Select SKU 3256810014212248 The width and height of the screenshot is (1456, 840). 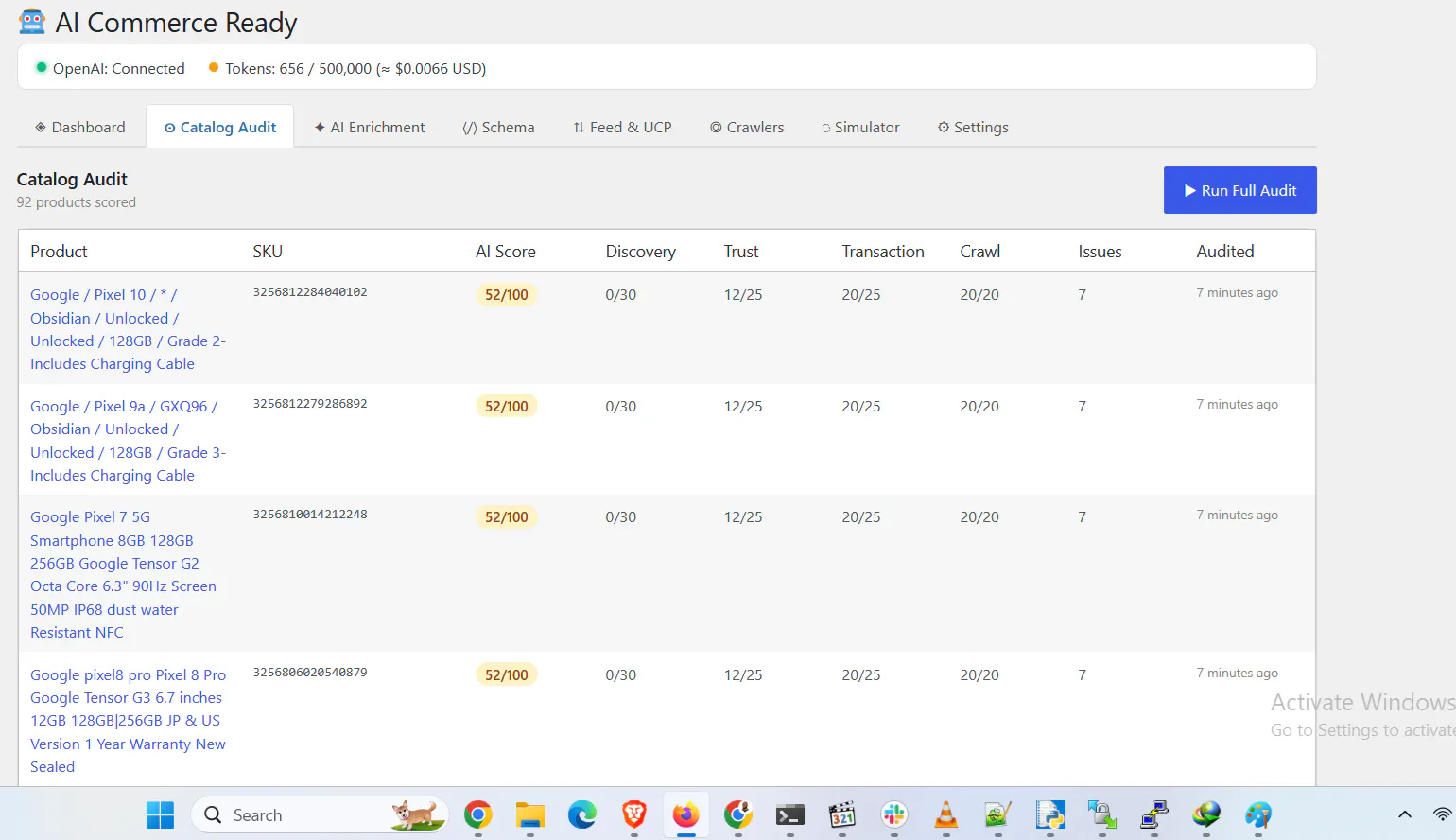(x=310, y=515)
